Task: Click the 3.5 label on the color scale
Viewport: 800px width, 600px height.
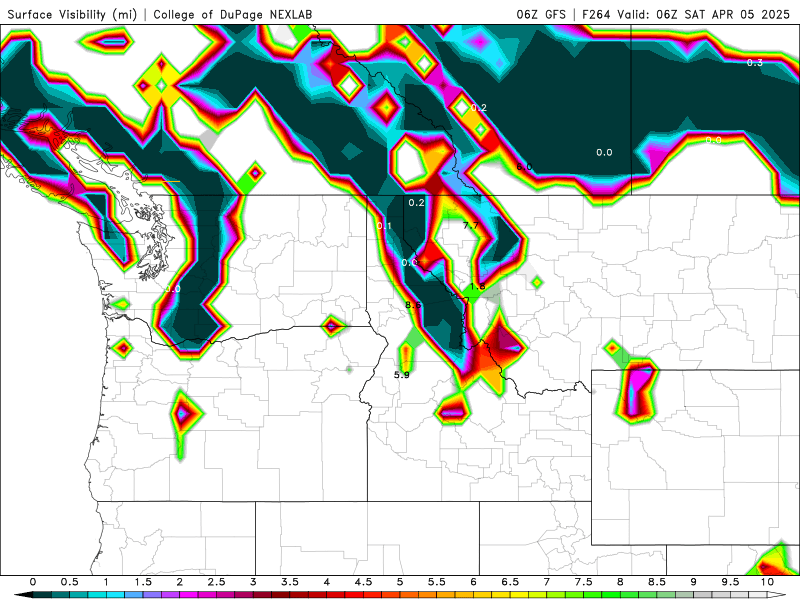Action: [290, 582]
